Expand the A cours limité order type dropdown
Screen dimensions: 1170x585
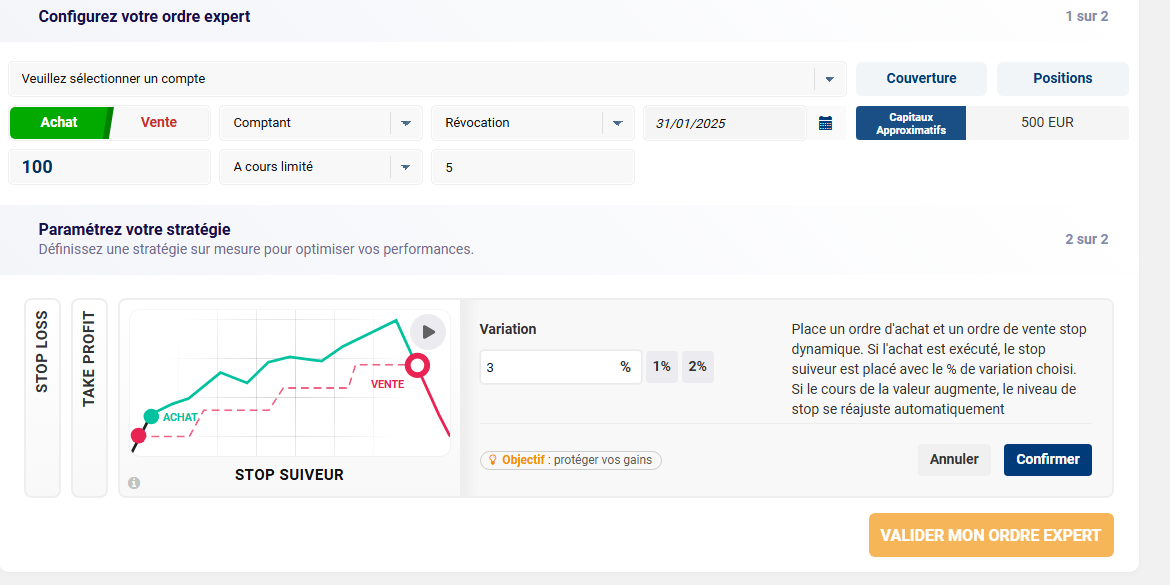pos(406,167)
